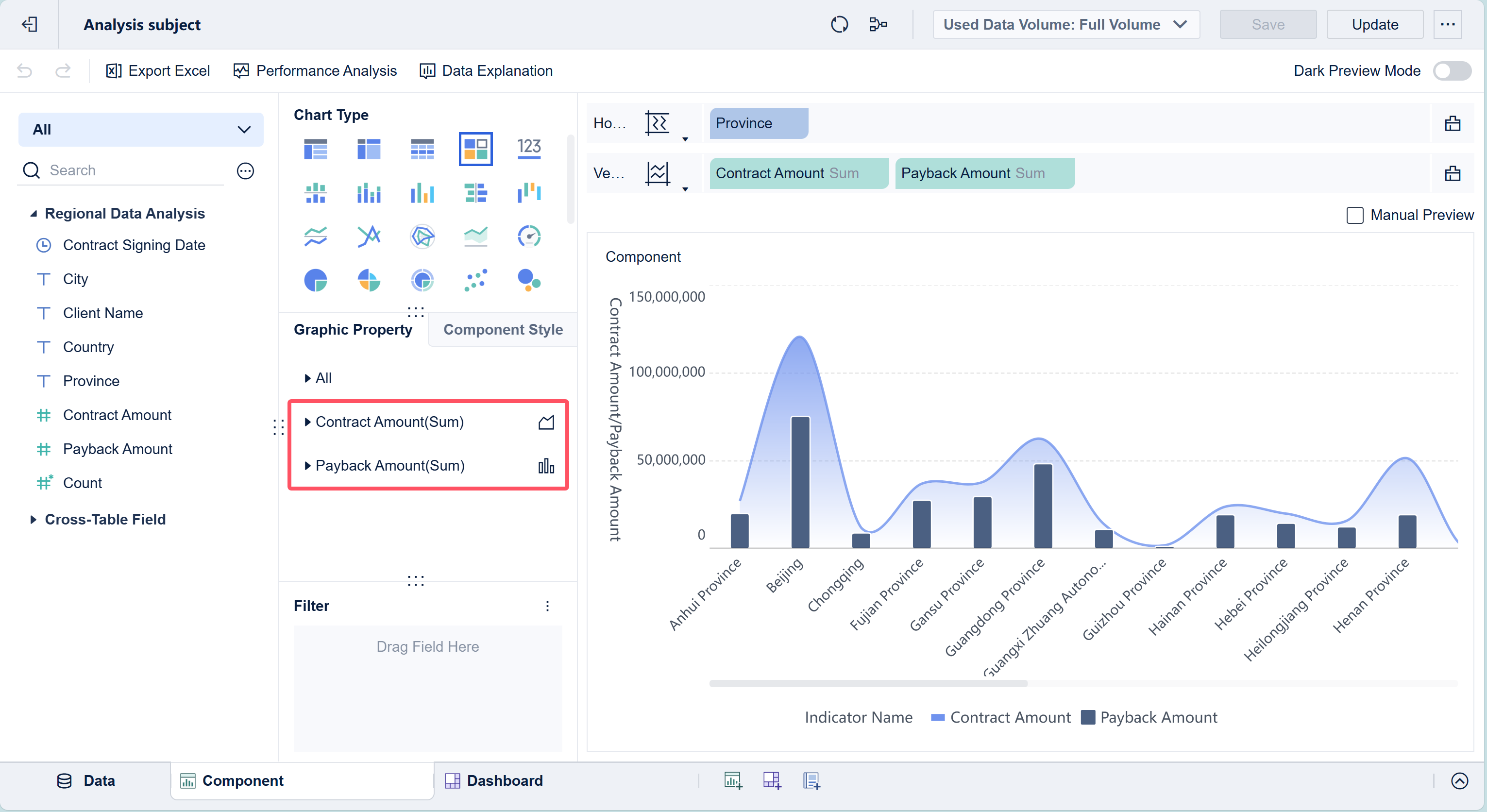
Task: Click the Update button
Action: pos(1374,24)
